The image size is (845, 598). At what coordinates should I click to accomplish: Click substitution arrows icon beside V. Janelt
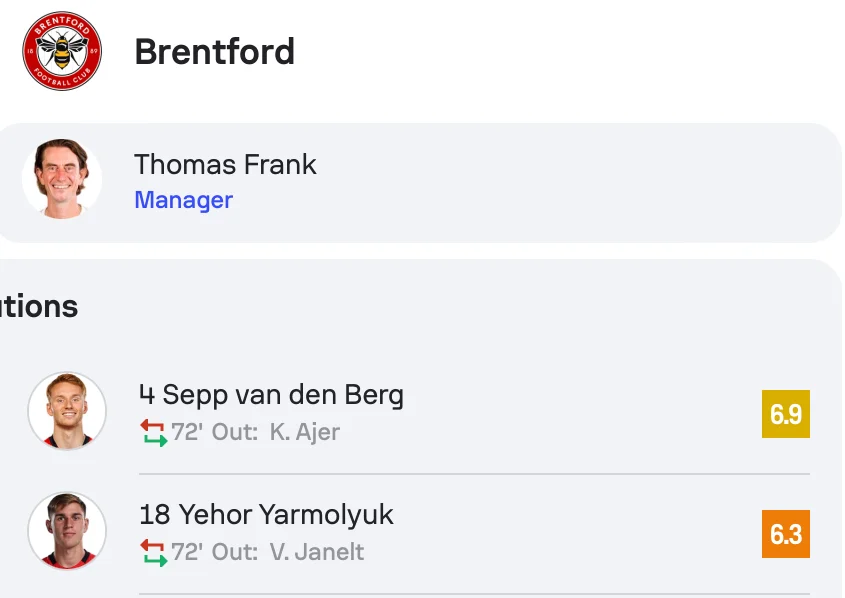[153, 553]
